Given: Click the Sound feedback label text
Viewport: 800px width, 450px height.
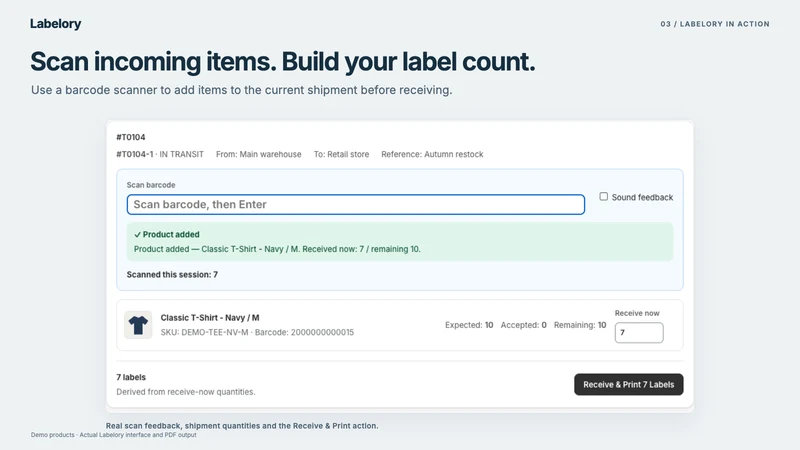Looking at the screenshot, I should pyautogui.click(x=642, y=197).
